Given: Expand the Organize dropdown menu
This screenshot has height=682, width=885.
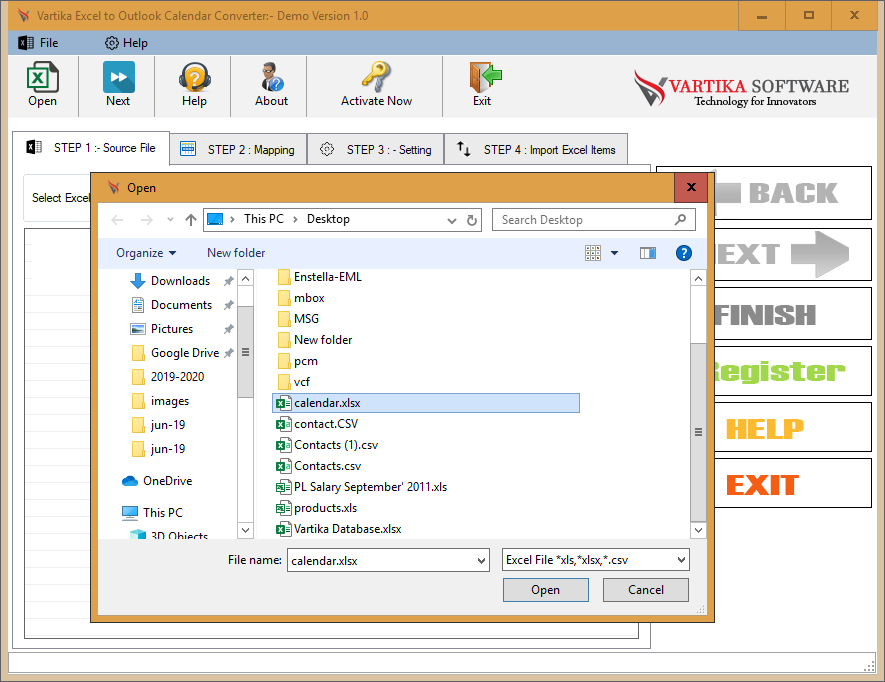Looking at the screenshot, I should pos(146,253).
